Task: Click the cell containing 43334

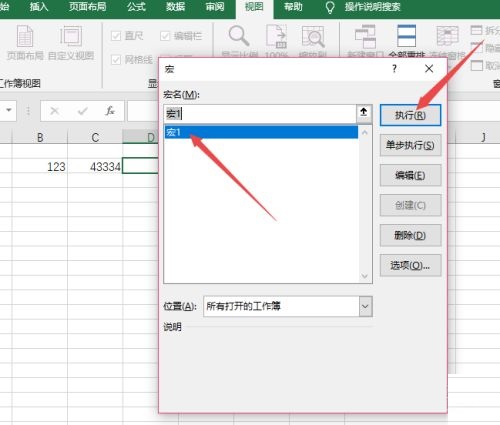Action: (x=95, y=166)
